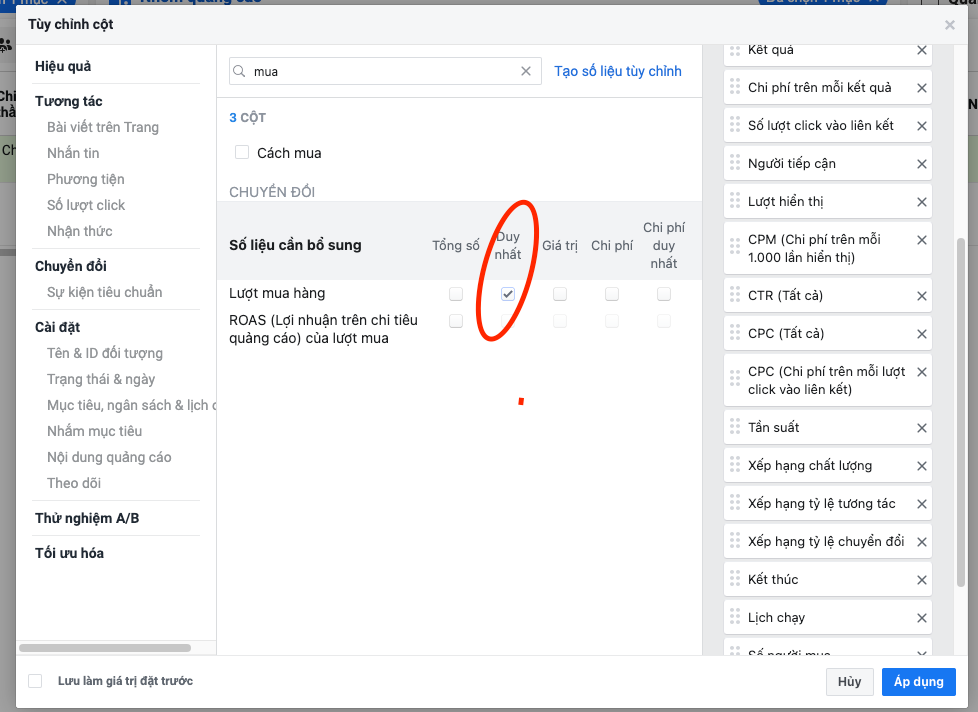The width and height of the screenshot is (978, 712).
Task: Remove 'Xếp hạng chất lượng' column
Action: point(921,466)
